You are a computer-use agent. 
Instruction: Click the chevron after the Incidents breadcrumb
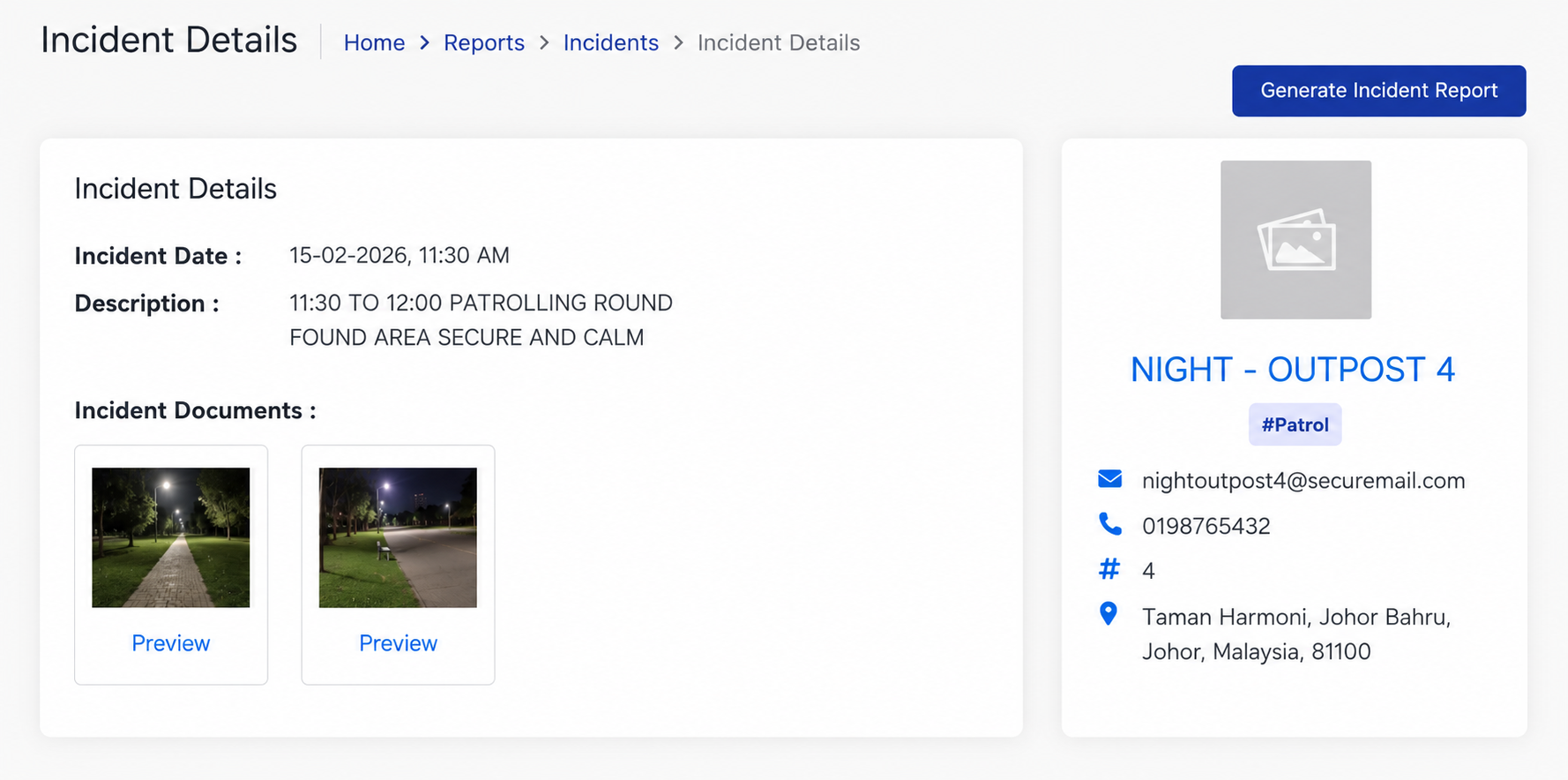click(678, 42)
